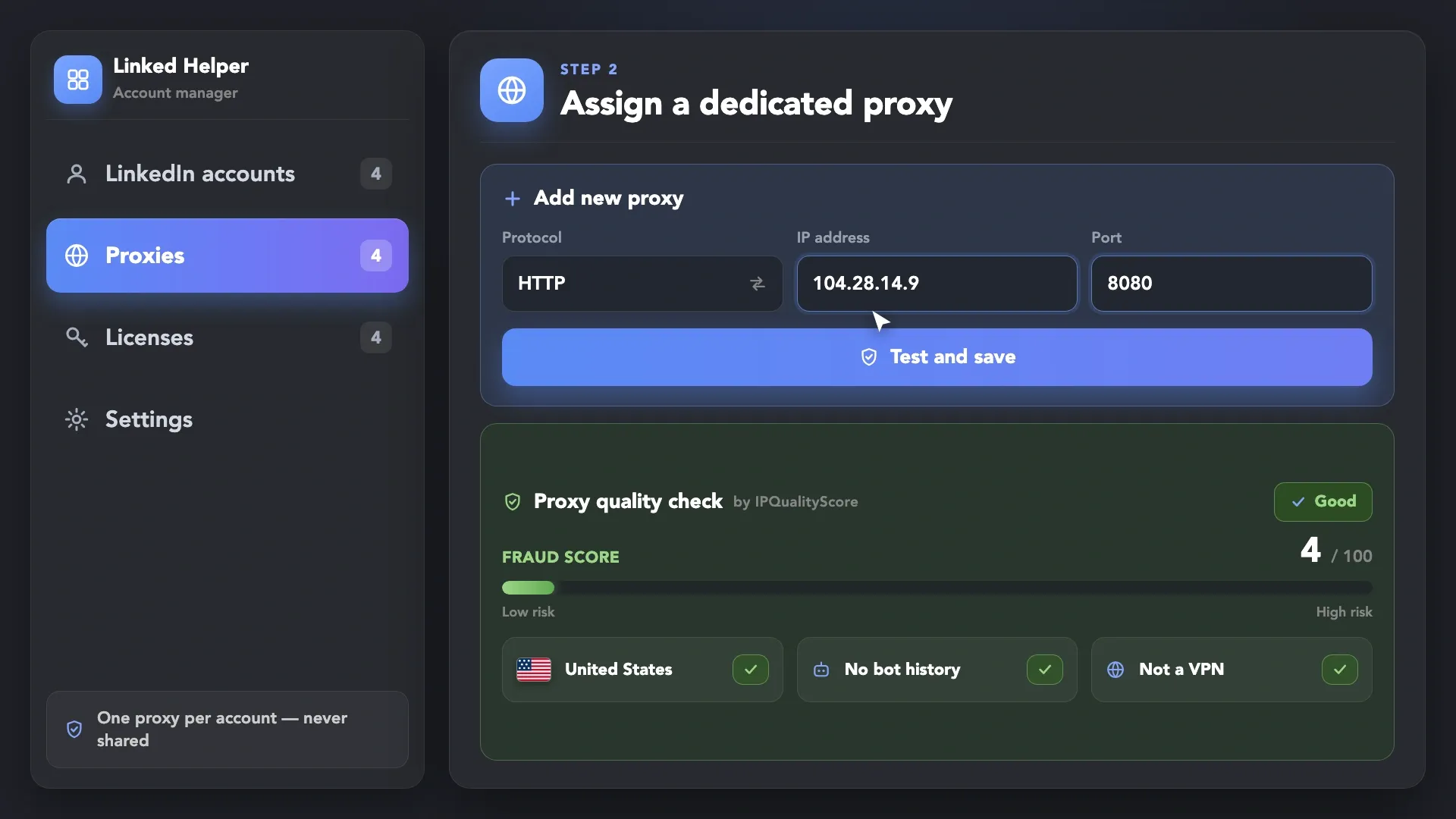Viewport: 1456px width, 819px height.
Task: Click the No bot history card
Action: (x=937, y=670)
